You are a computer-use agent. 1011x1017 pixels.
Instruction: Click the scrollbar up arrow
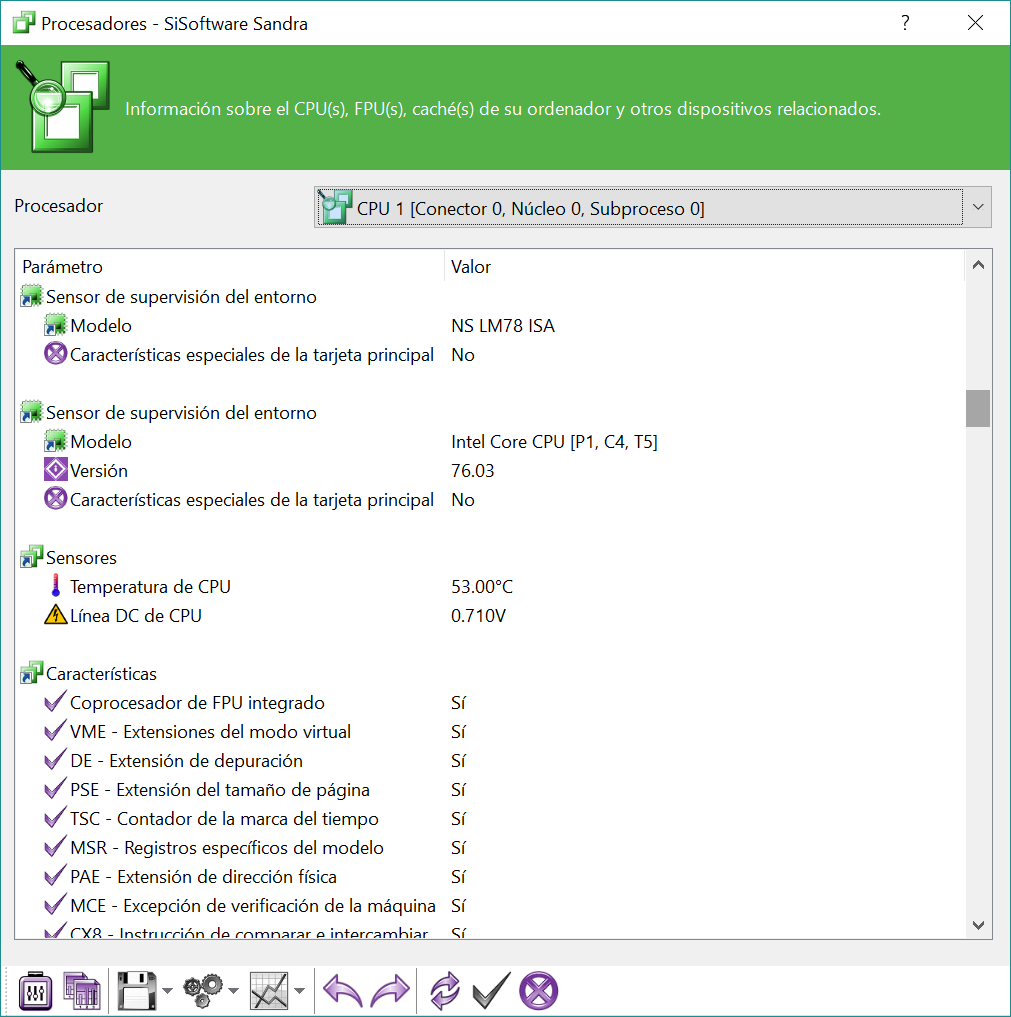[x=979, y=265]
